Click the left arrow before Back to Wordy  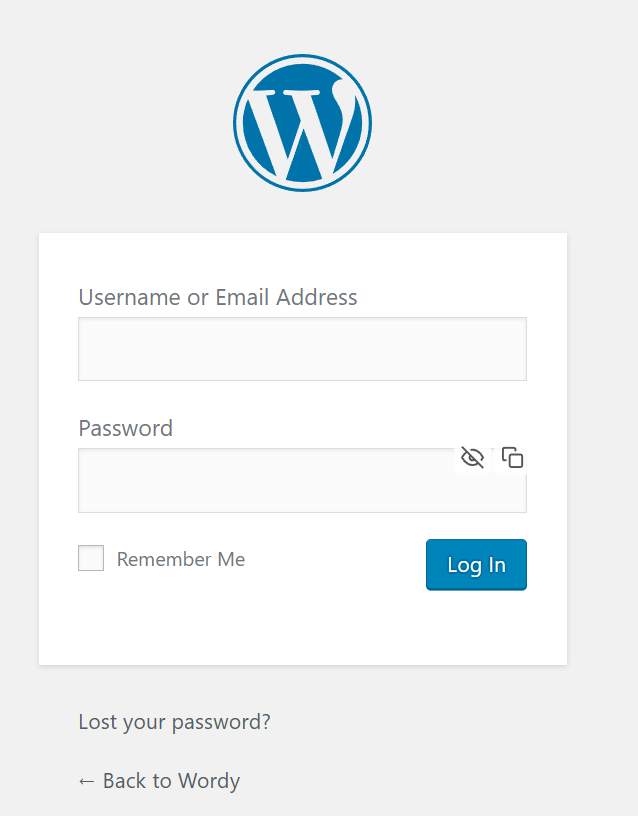pos(86,780)
